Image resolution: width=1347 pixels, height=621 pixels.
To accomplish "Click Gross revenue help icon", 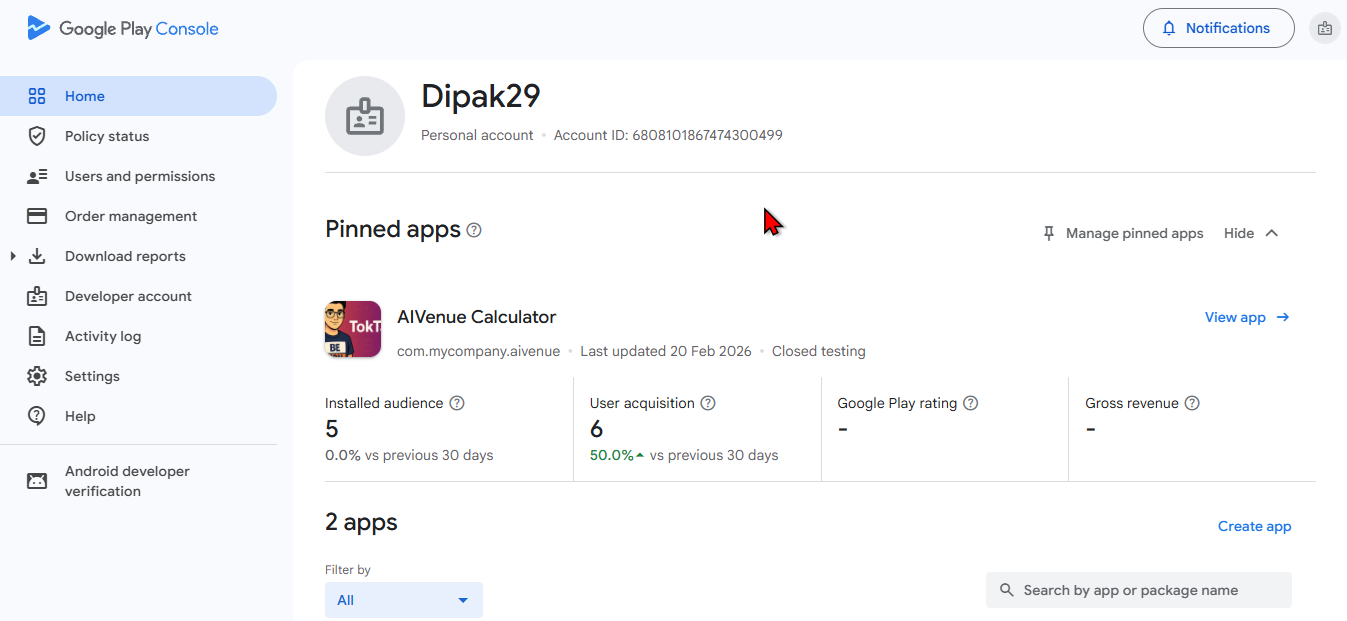I will point(1192,403).
